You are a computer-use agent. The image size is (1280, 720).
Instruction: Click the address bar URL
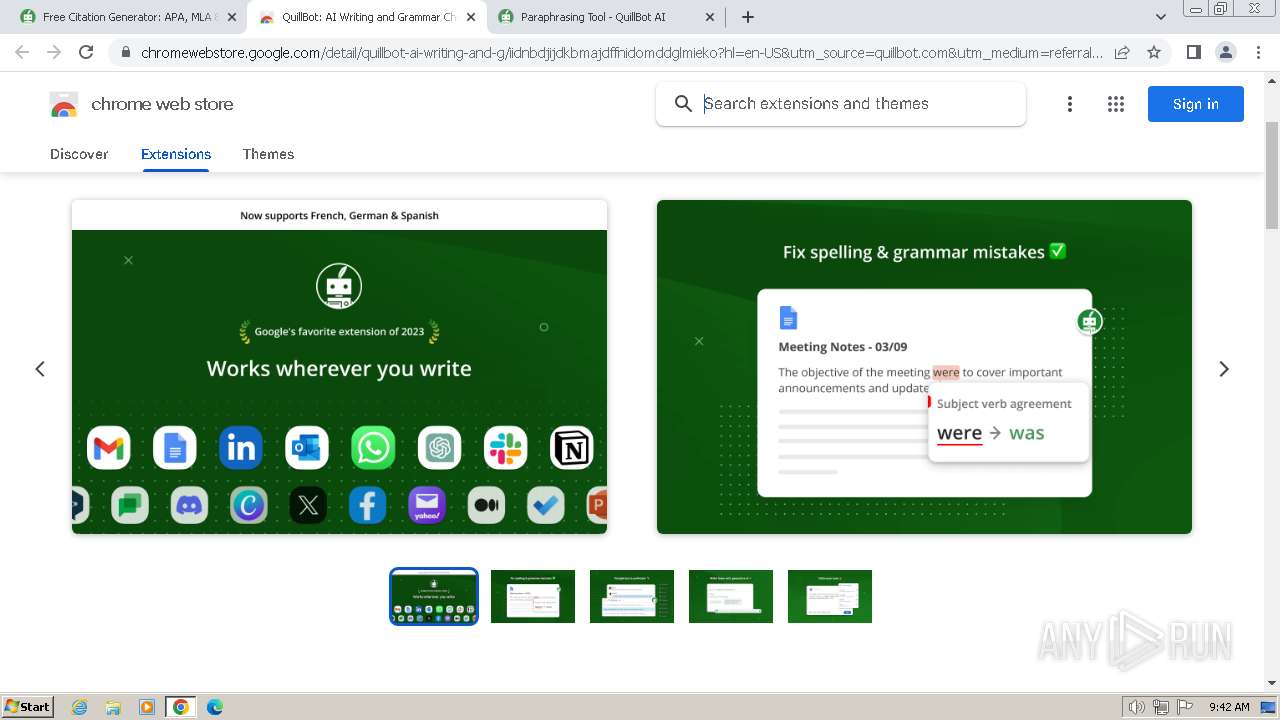click(x=622, y=52)
